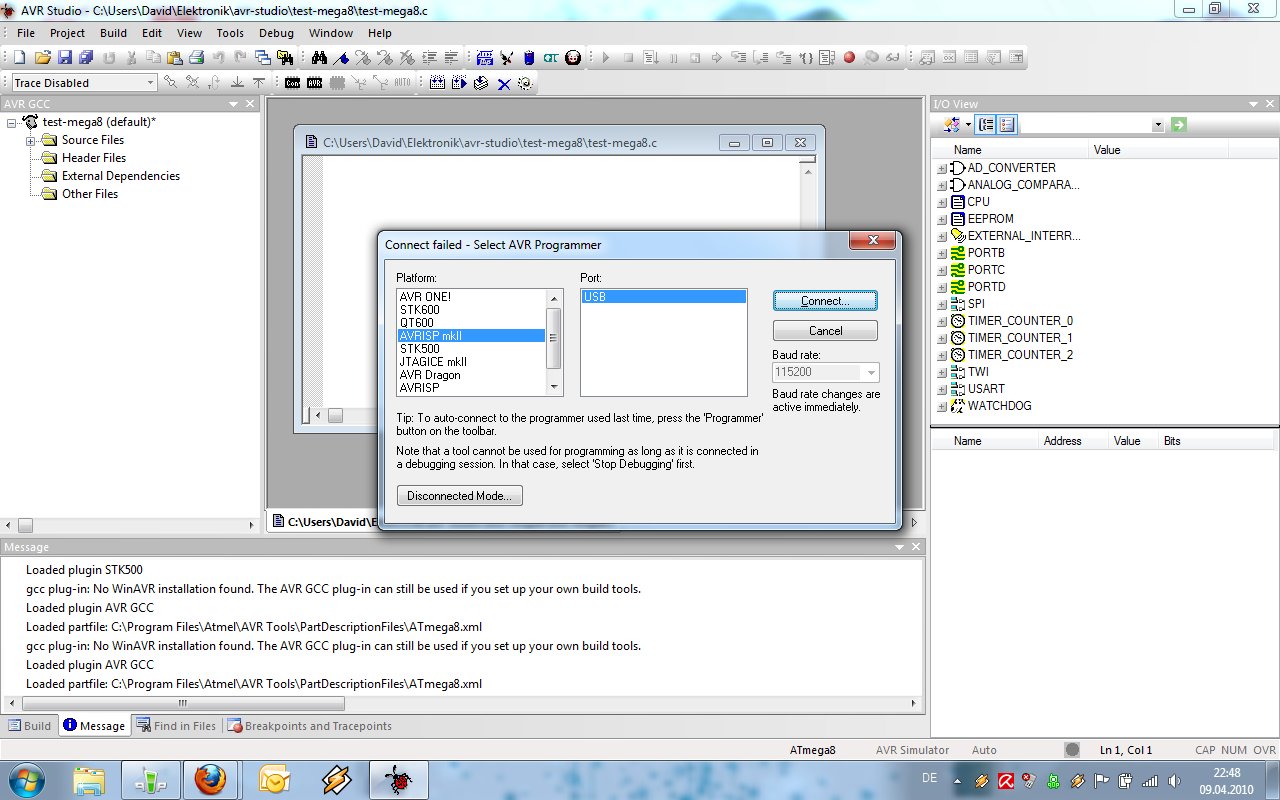Expand the PORTB node in I/O View
1280x800 pixels.
(941, 253)
